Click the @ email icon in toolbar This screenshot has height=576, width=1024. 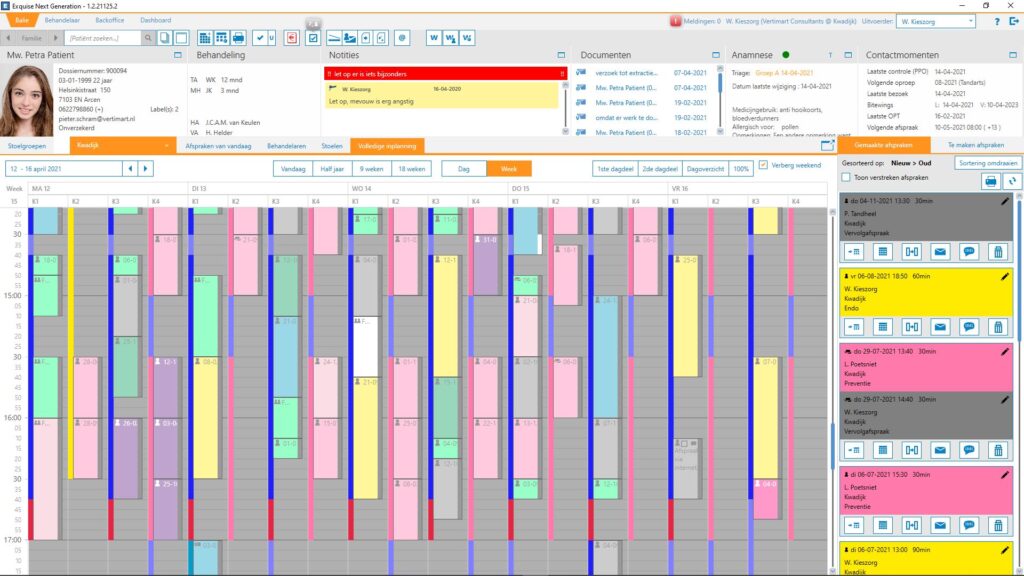pos(402,38)
